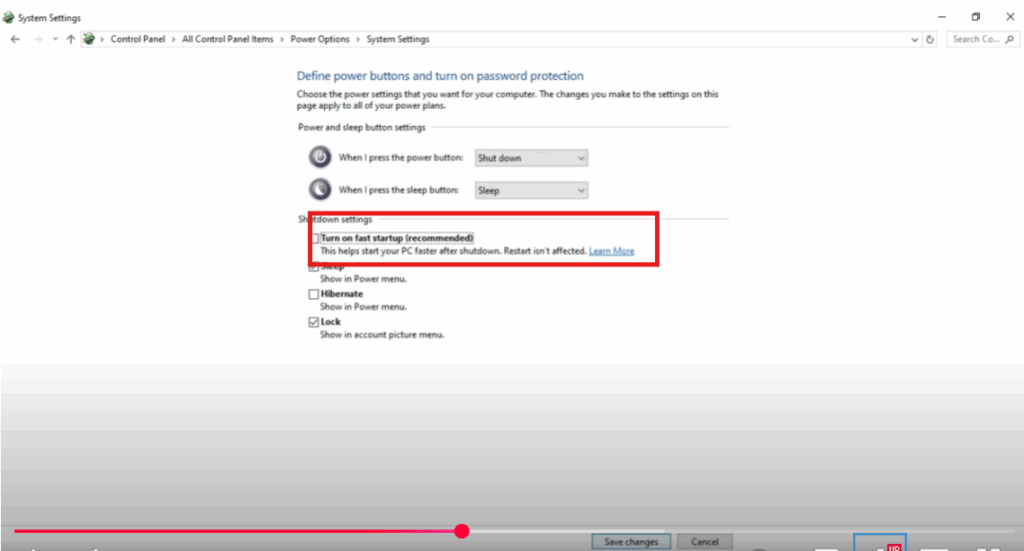Click 'Power and sleep button settings' text
The image size is (1024, 551).
(362, 127)
